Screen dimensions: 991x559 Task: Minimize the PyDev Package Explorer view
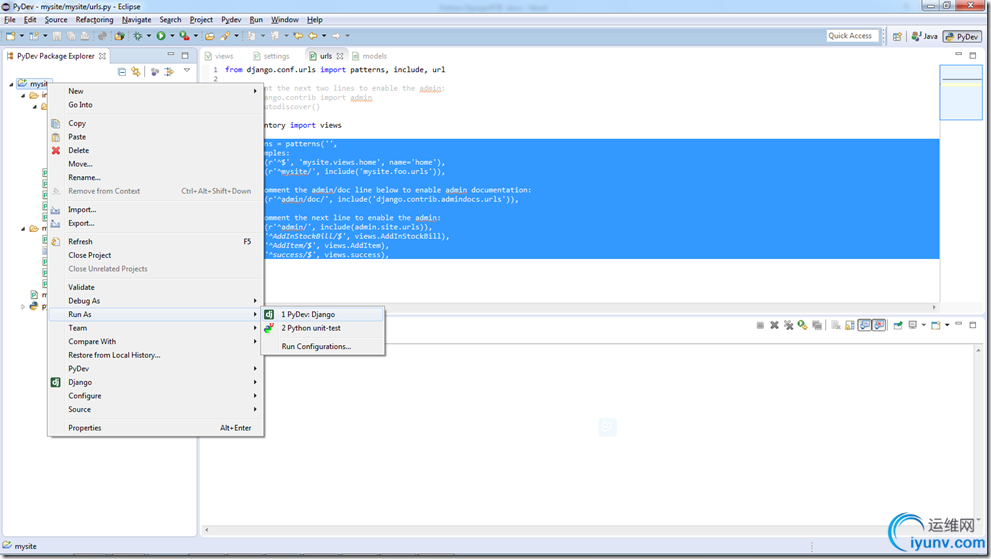pyautogui.click(x=171, y=55)
